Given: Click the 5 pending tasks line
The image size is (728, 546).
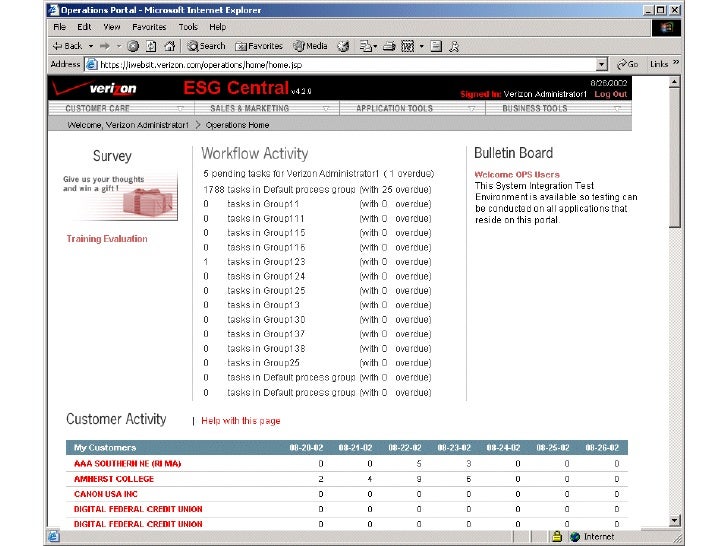Looking at the screenshot, I should [x=318, y=174].
